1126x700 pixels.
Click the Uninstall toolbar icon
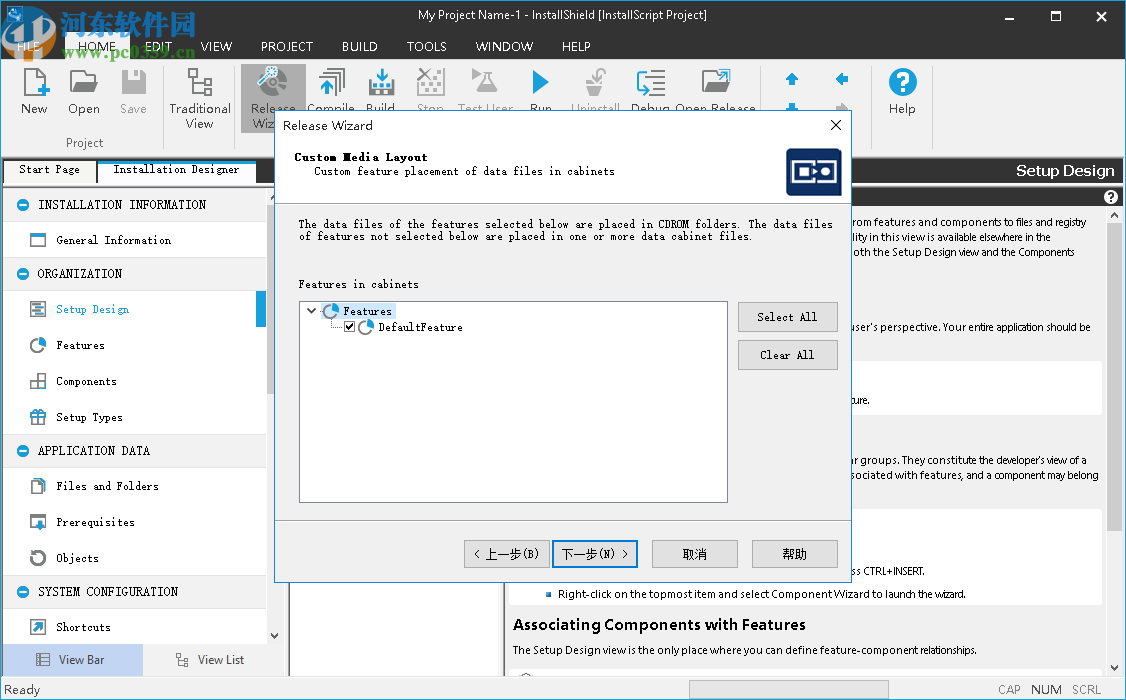[x=595, y=85]
